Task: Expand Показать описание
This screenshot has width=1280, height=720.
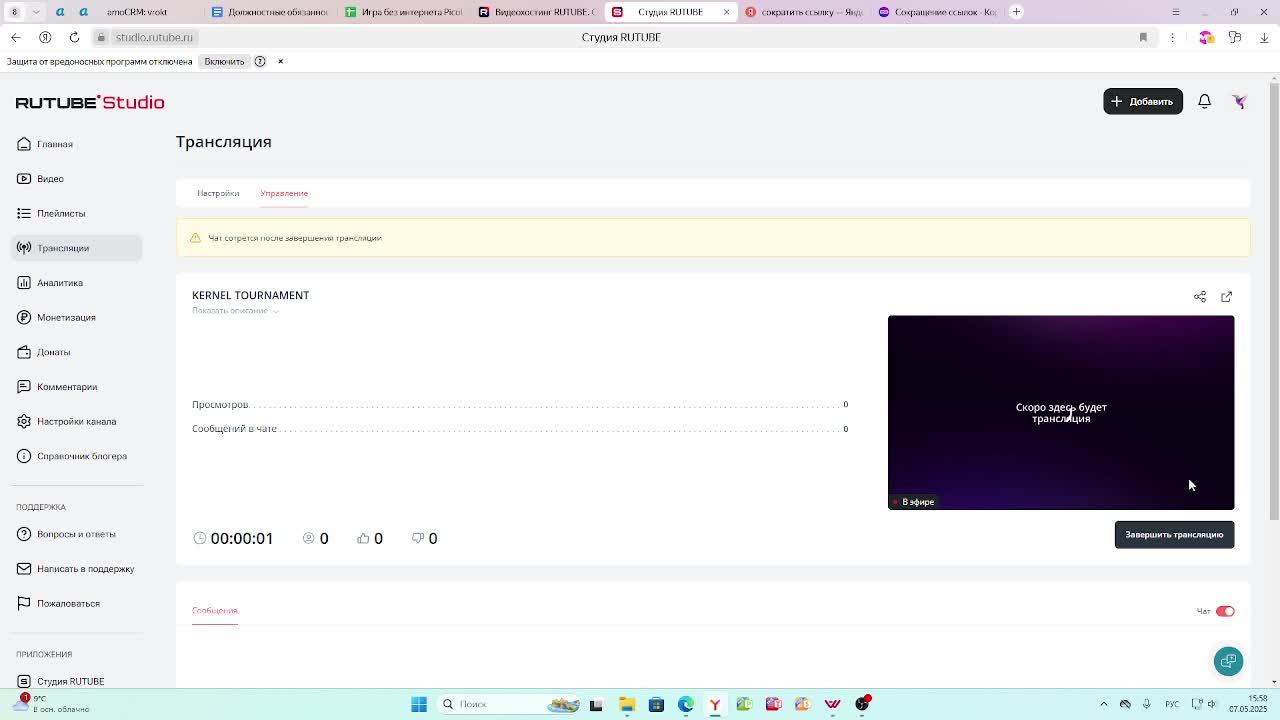Action: coord(235,311)
